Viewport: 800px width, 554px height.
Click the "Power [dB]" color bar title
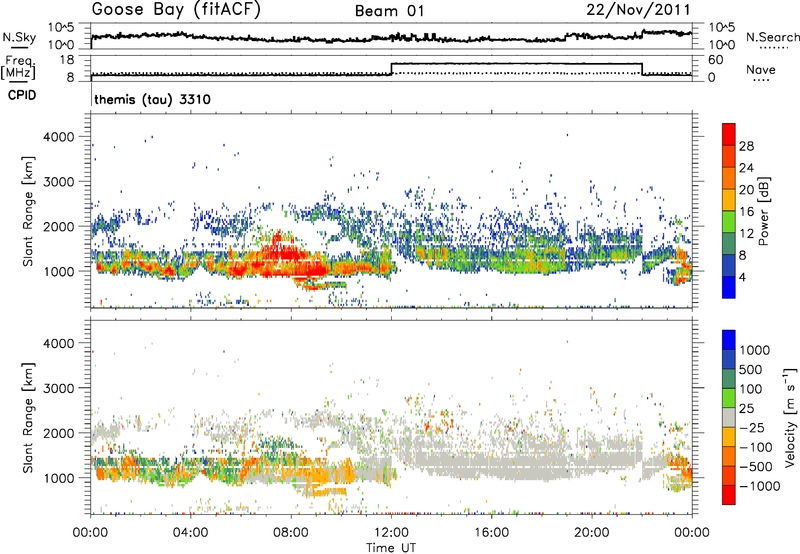(x=763, y=211)
